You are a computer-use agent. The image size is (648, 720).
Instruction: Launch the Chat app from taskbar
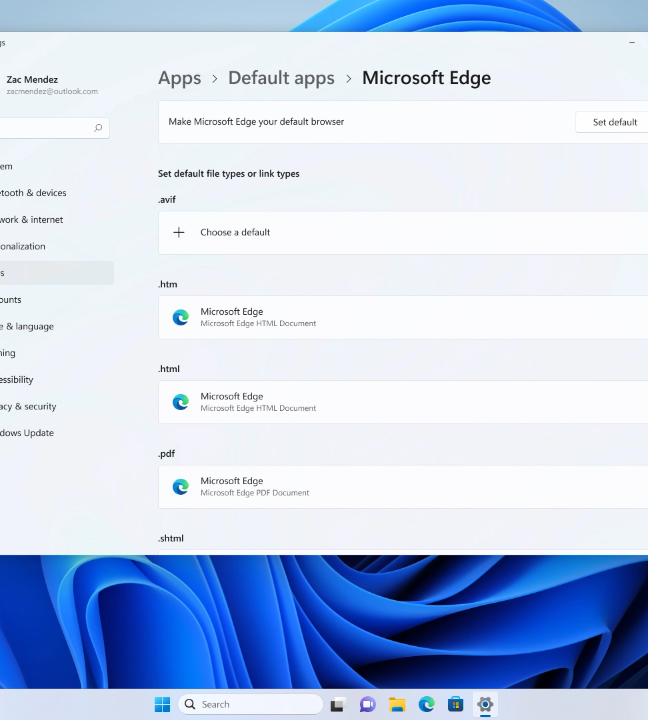pyautogui.click(x=367, y=704)
